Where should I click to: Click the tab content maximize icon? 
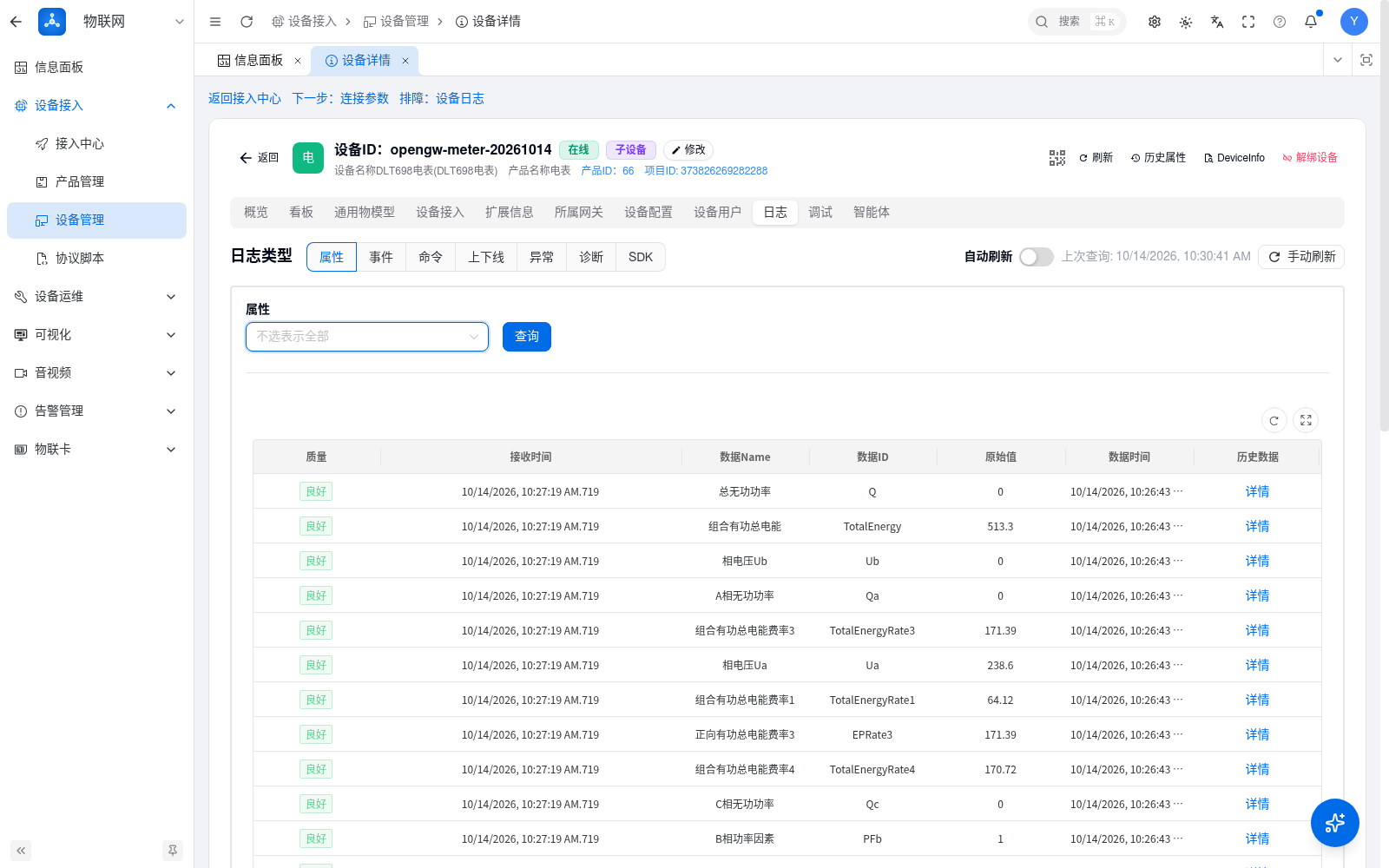point(1366,60)
